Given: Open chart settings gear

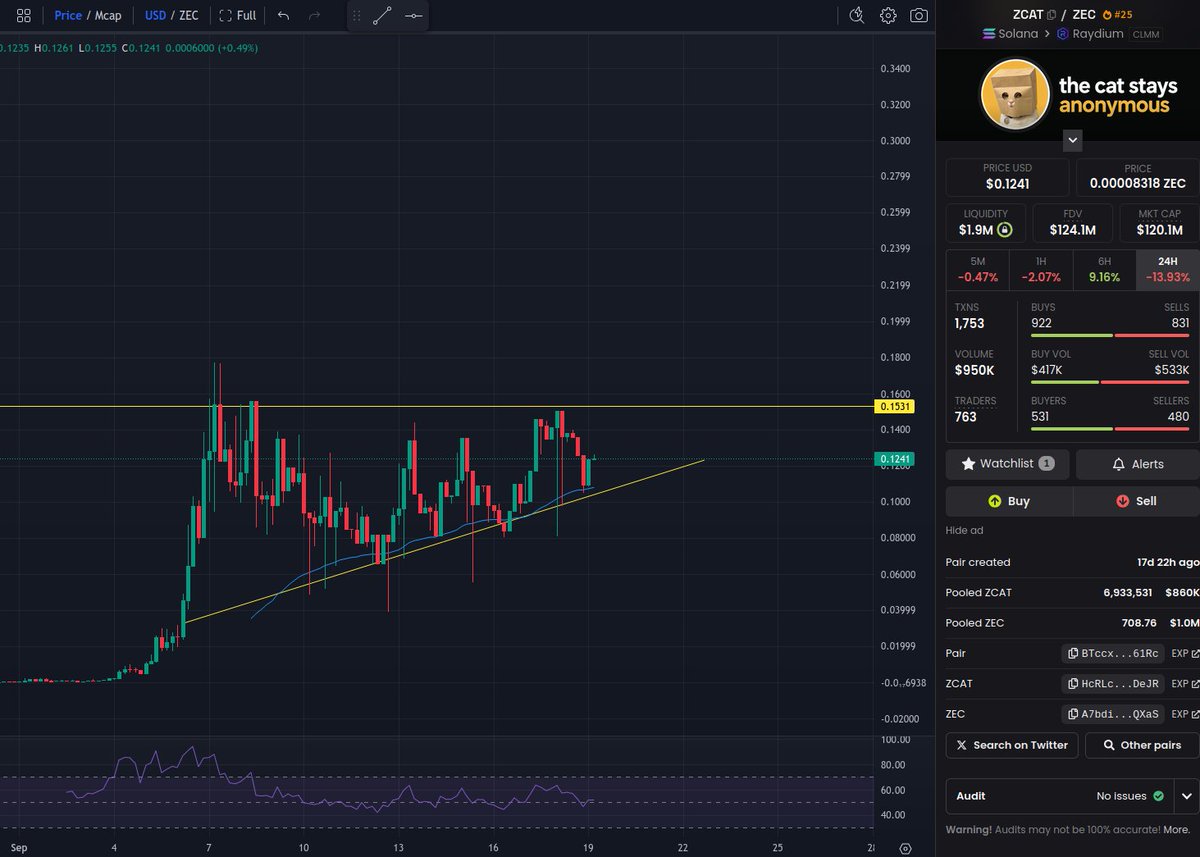Looking at the screenshot, I should (888, 15).
